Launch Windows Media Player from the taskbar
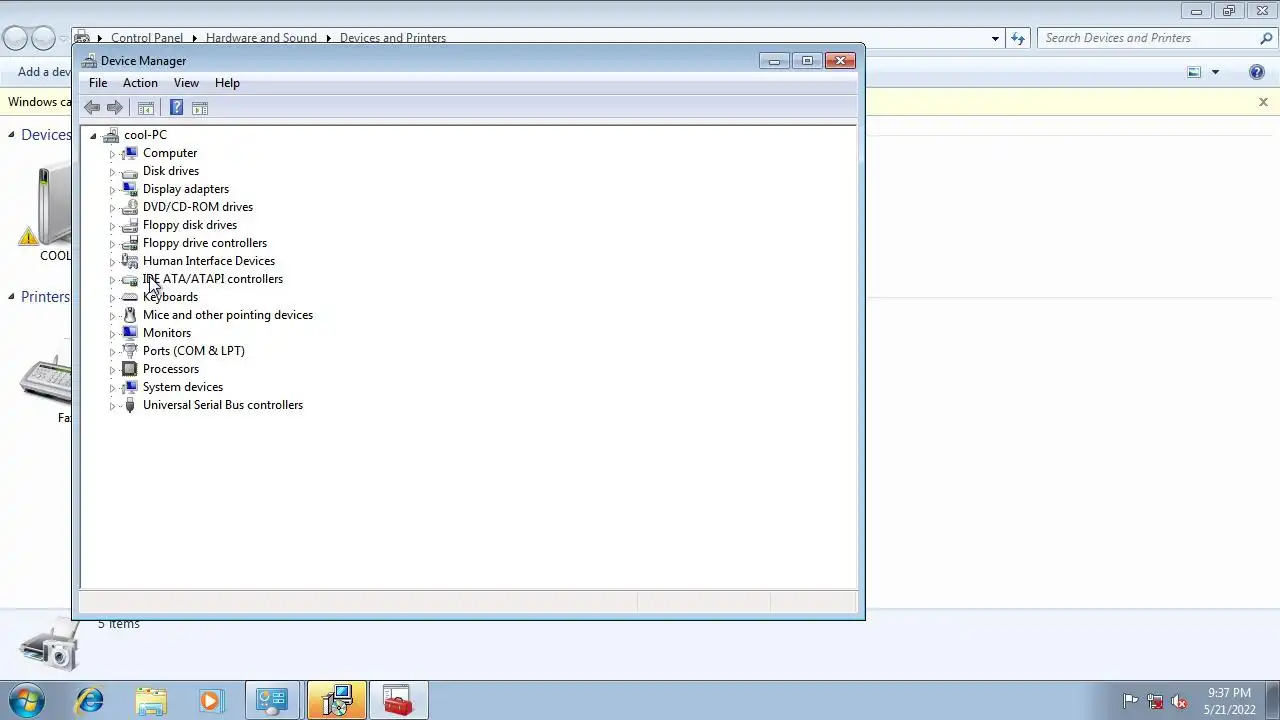This screenshot has width=1280, height=720. click(x=211, y=700)
